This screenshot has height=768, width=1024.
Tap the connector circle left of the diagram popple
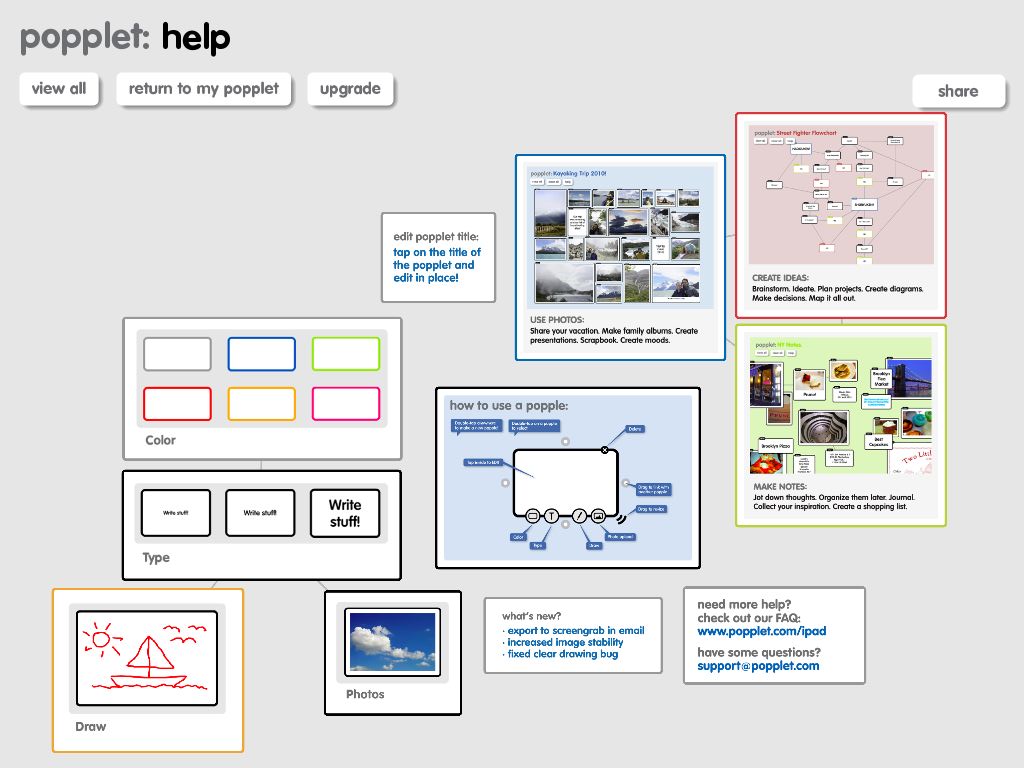pos(505,483)
